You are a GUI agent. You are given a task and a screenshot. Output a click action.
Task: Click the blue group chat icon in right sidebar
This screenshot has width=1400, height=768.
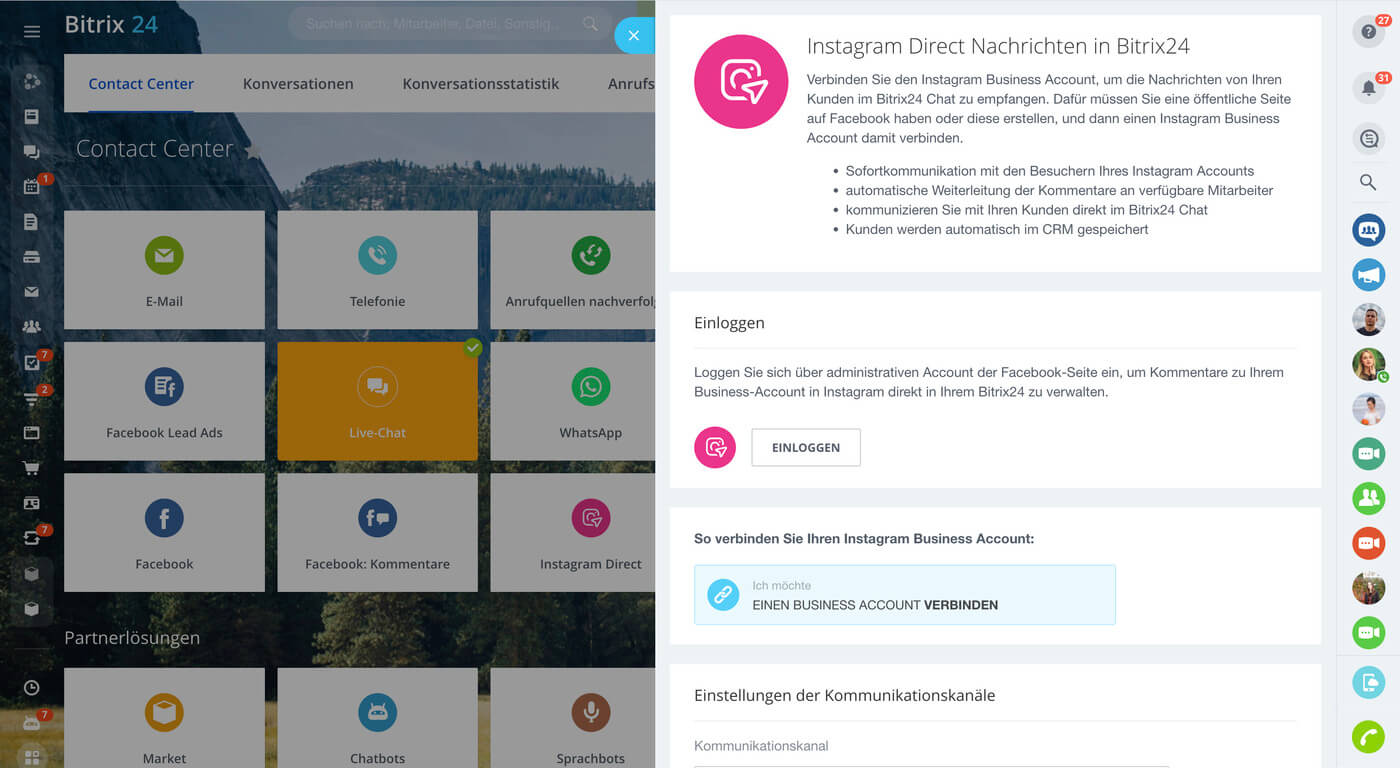[x=1368, y=230]
